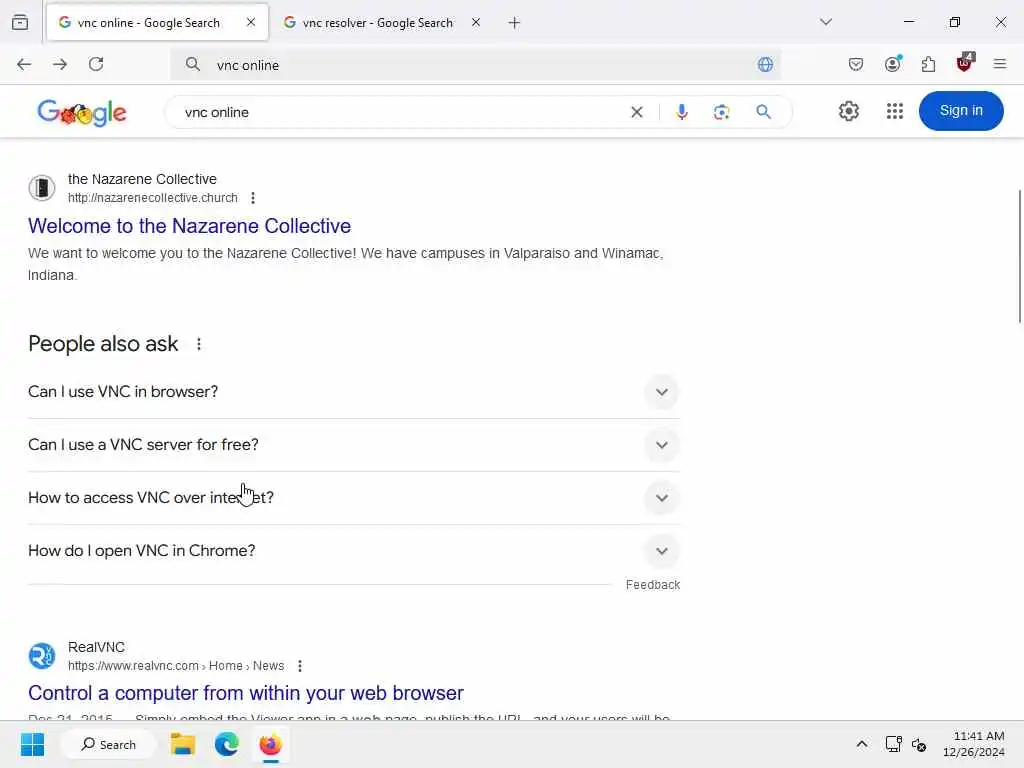Viewport: 1024px width, 768px height.
Task: Open the muted volume tray icon
Action: (920, 744)
